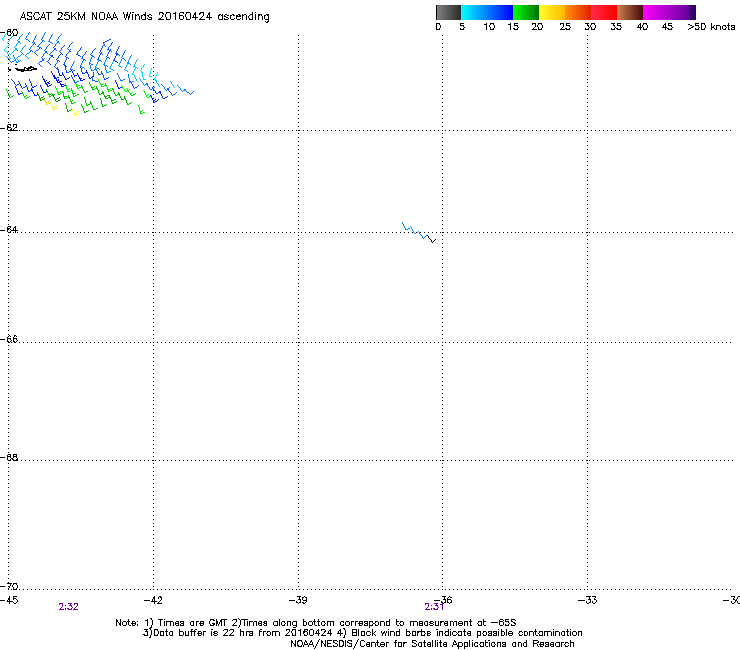
Task: Click the 'Times are GMT' note line
Action: [316, 623]
